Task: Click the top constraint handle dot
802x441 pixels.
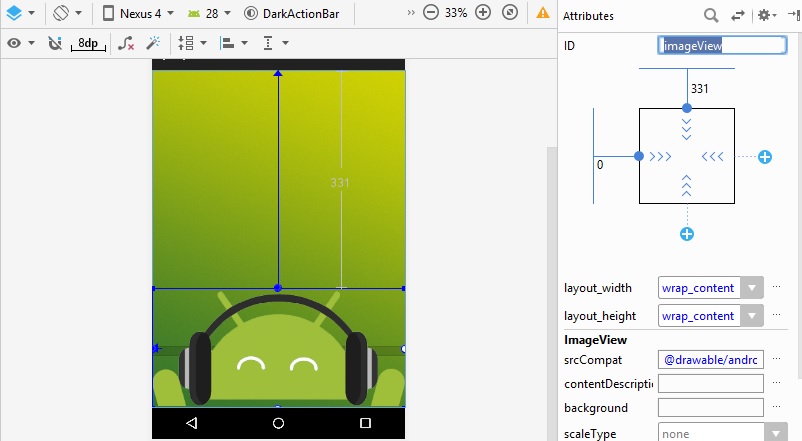Action: point(686,107)
